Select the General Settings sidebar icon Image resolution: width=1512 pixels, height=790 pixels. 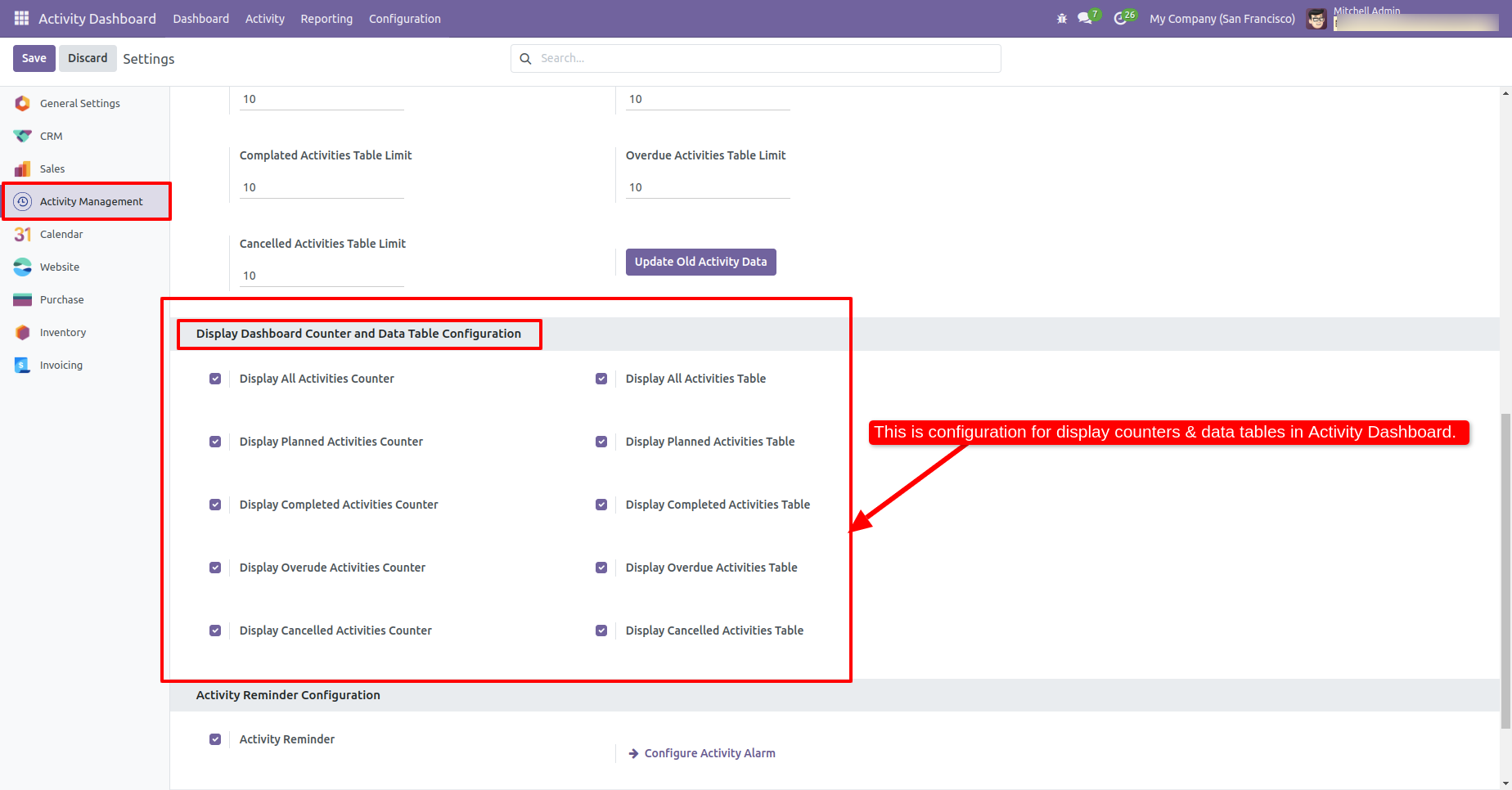click(x=23, y=103)
